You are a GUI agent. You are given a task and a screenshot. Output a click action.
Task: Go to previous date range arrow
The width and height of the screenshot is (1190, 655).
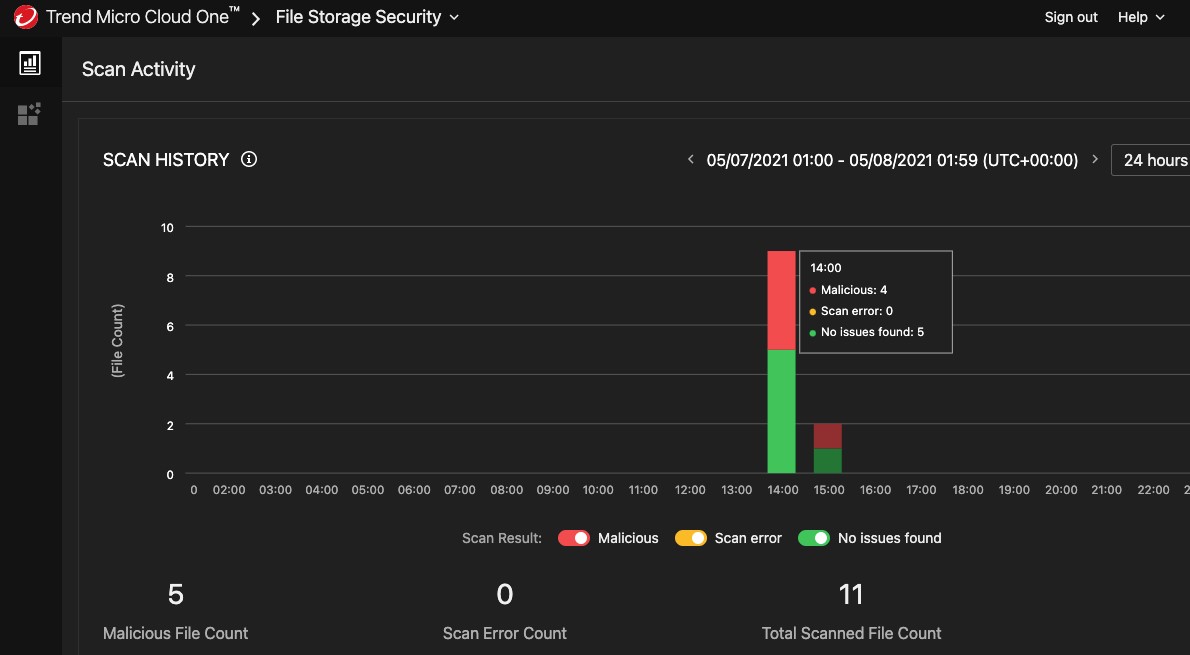click(690, 160)
